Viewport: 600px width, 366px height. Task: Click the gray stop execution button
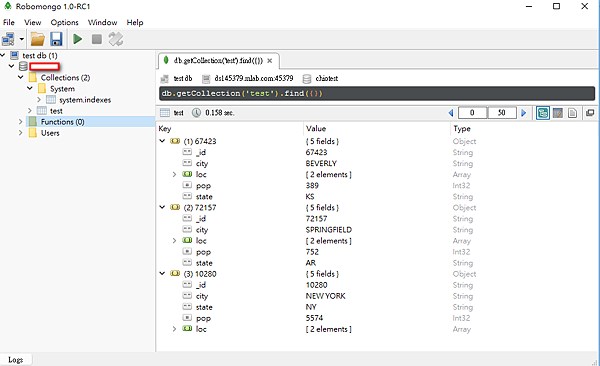97,39
